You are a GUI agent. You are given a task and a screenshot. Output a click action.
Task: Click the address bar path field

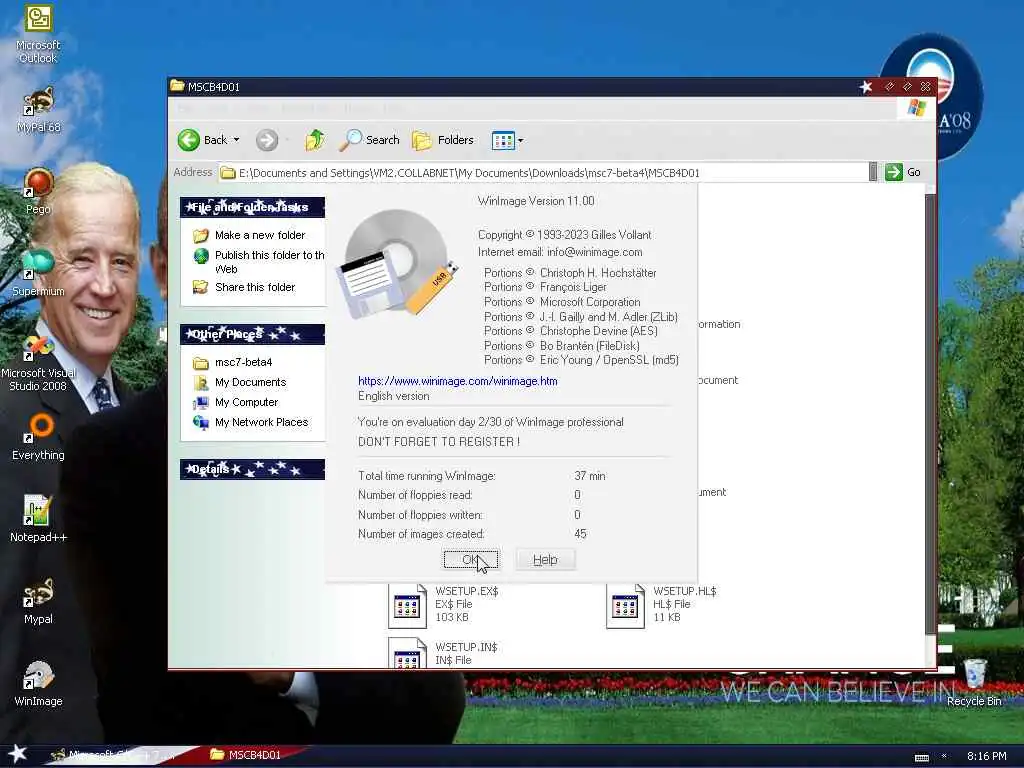543,173
